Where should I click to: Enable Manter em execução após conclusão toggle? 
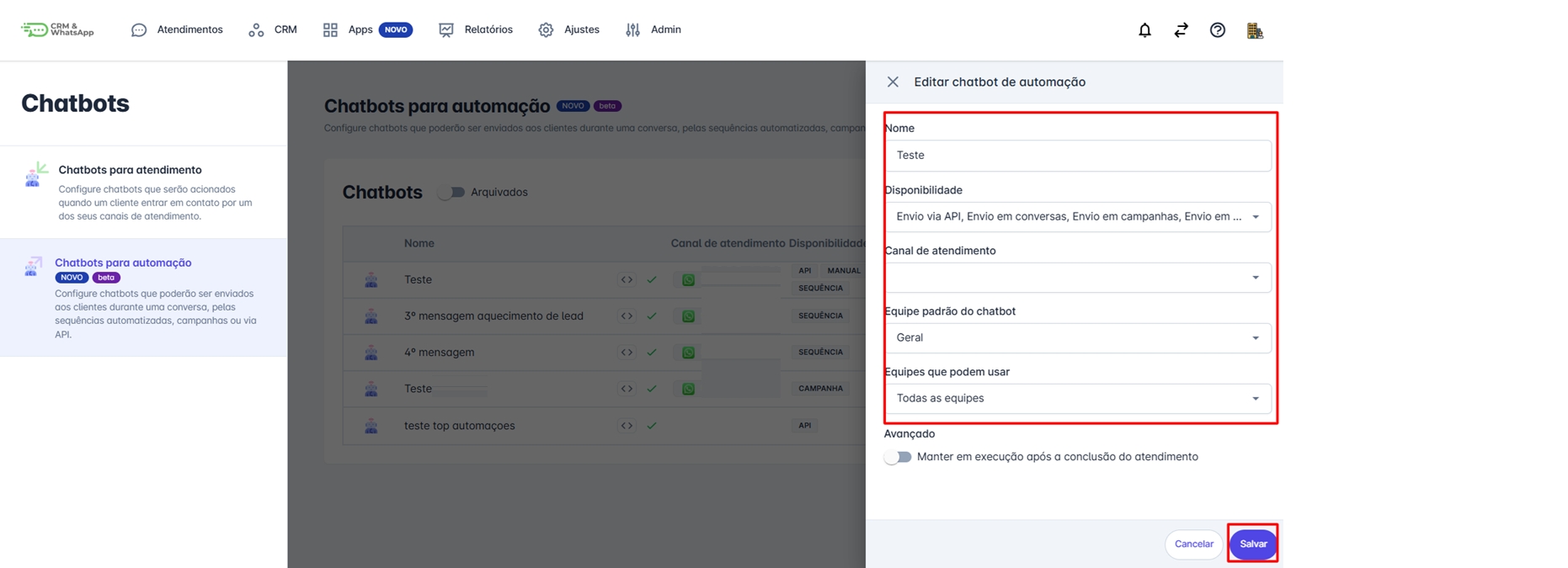[898, 457]
